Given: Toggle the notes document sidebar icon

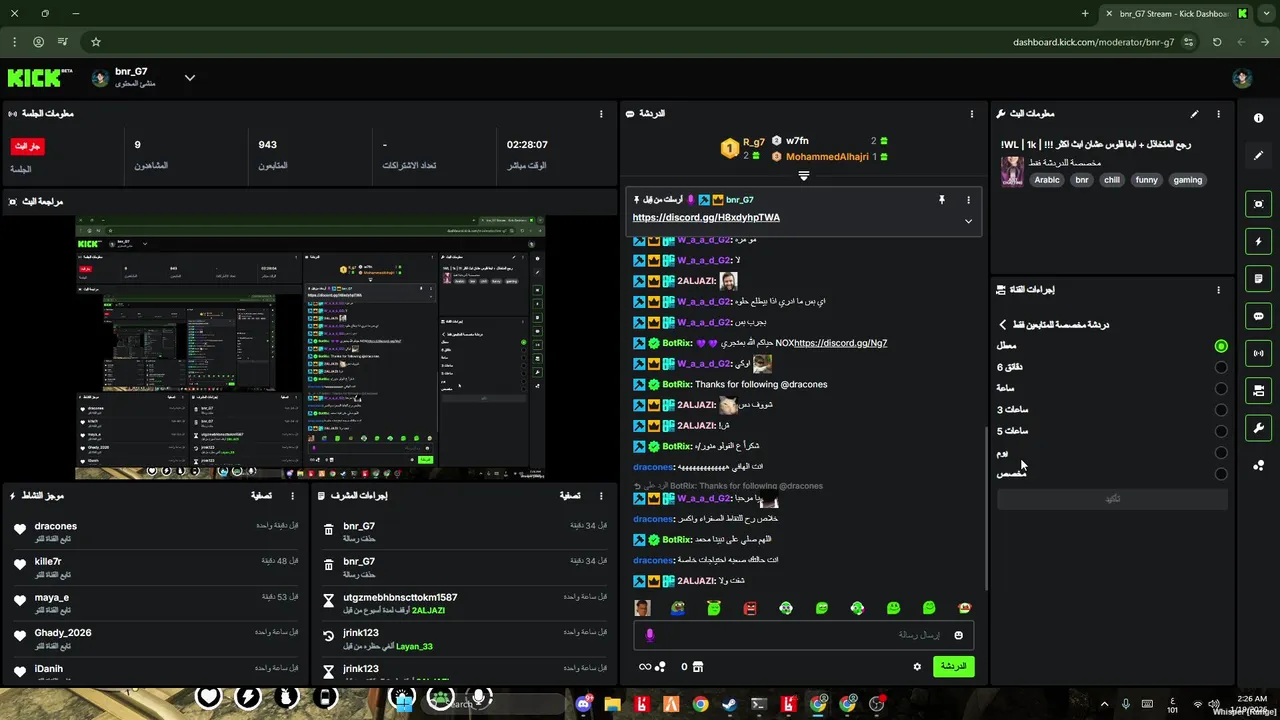Looking at the screenshot, I should (x=1258, y=278).
